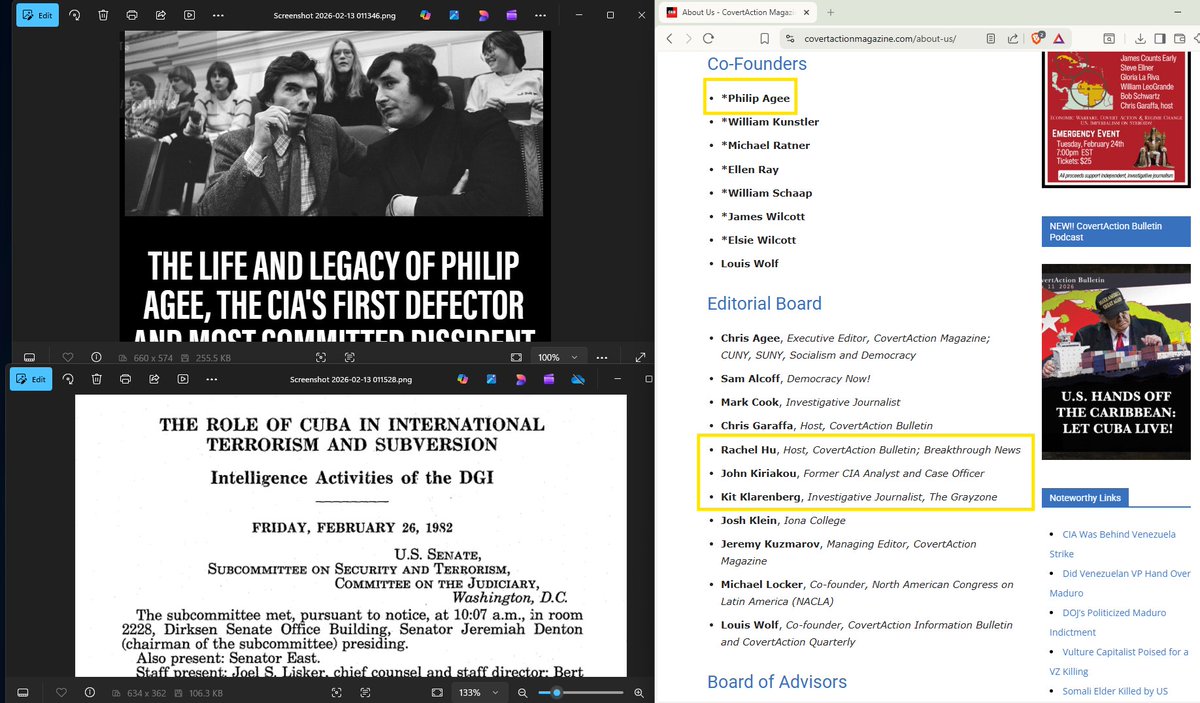Share the image in top Photos window
This screenshot has width=1200, height=703.
pyautogui.click(x=161, y=15)
